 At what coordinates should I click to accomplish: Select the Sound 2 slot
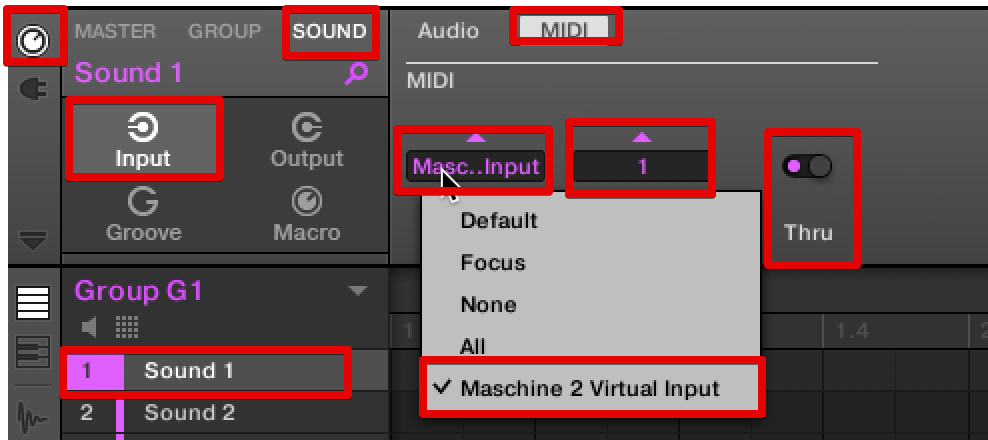point(190,413)
